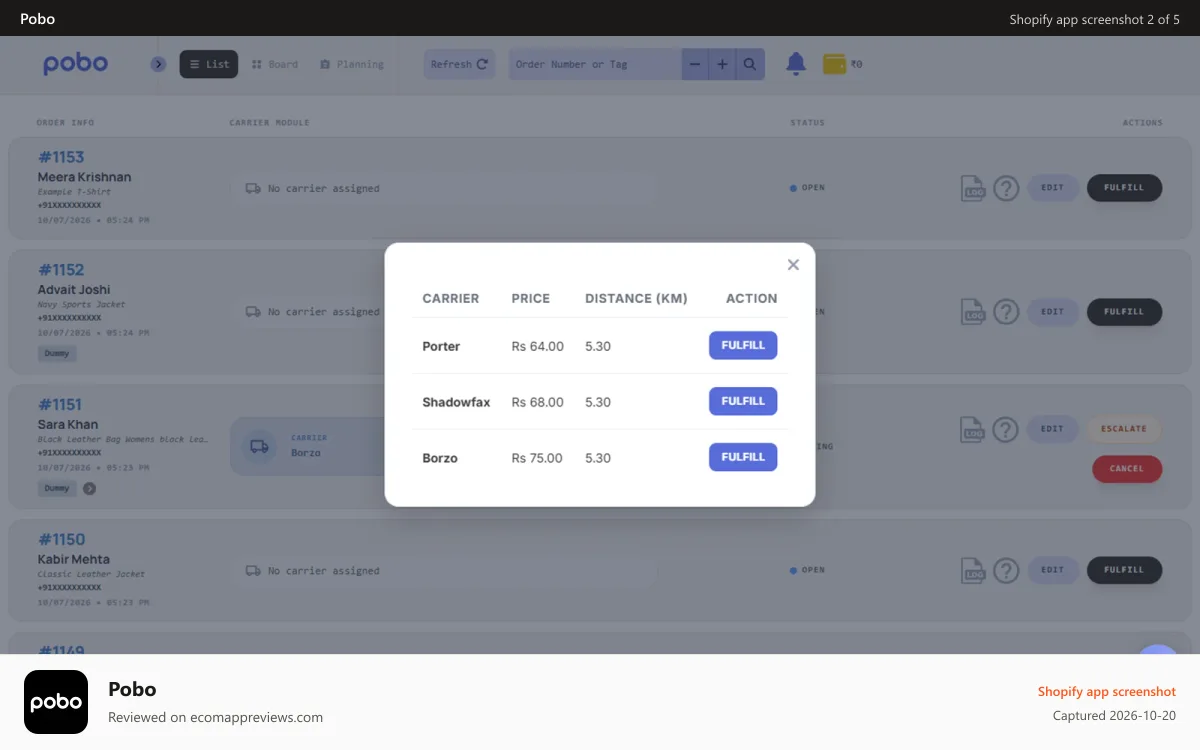
Task: Open the wallet balance icon
Action: [x=834, y=64]
